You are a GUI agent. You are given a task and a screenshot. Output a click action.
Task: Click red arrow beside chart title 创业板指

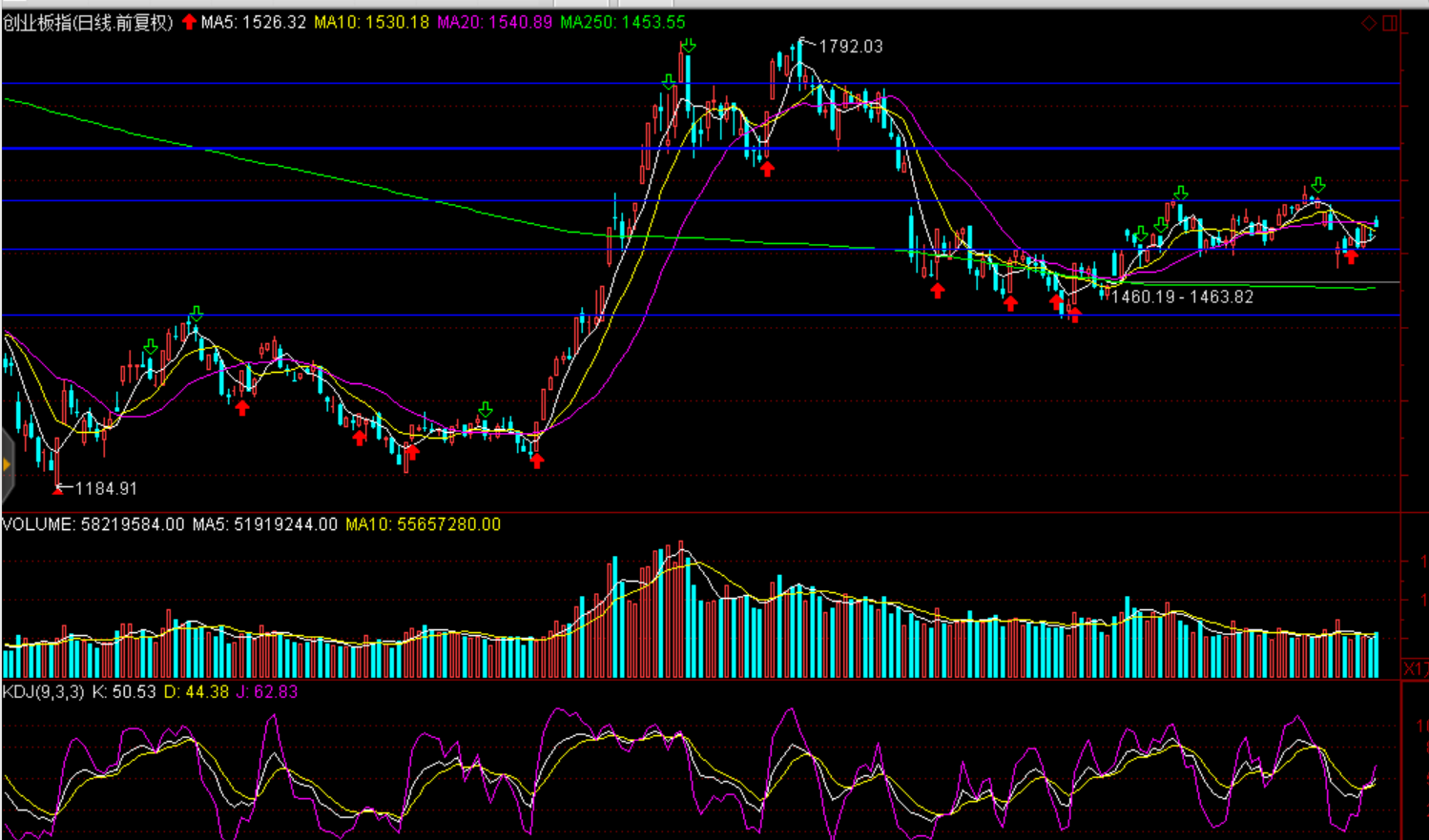click(189, 22)
